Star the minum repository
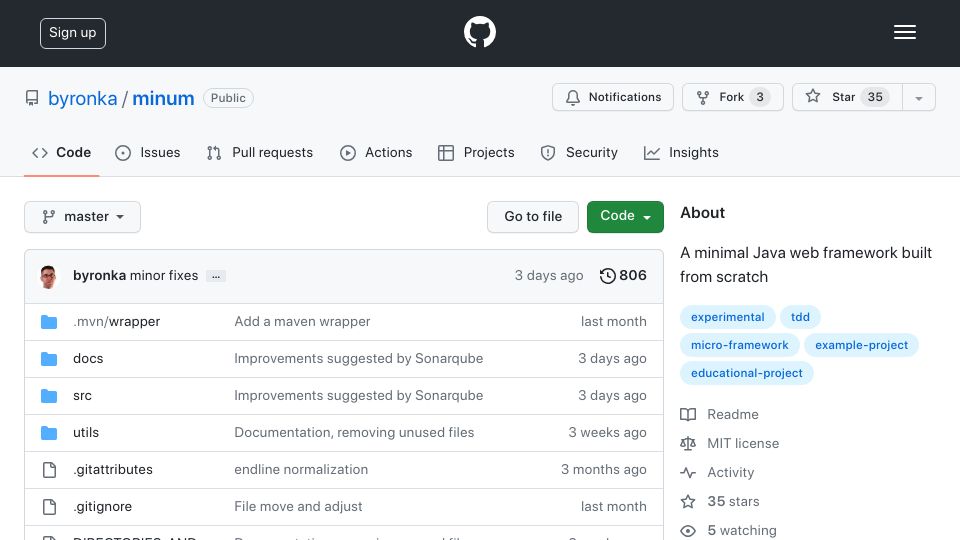This screenshot has height=540, width=960. 847,97
